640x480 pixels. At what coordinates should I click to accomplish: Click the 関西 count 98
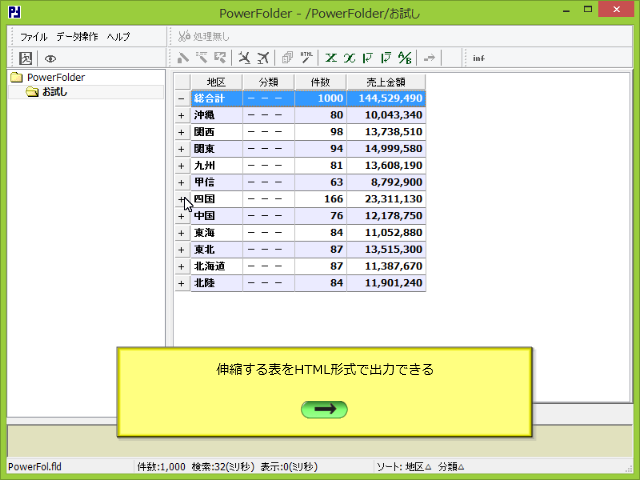tap(320, 132)
